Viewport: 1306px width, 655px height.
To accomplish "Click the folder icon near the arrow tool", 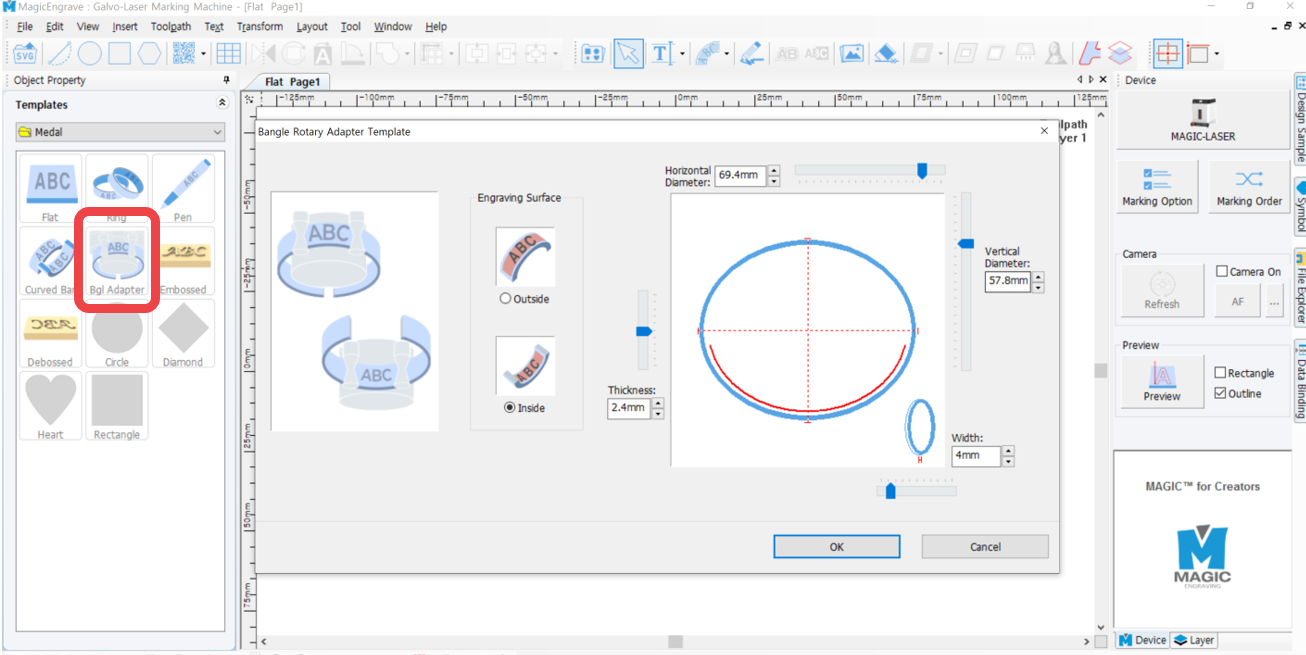I will [593, 53].
